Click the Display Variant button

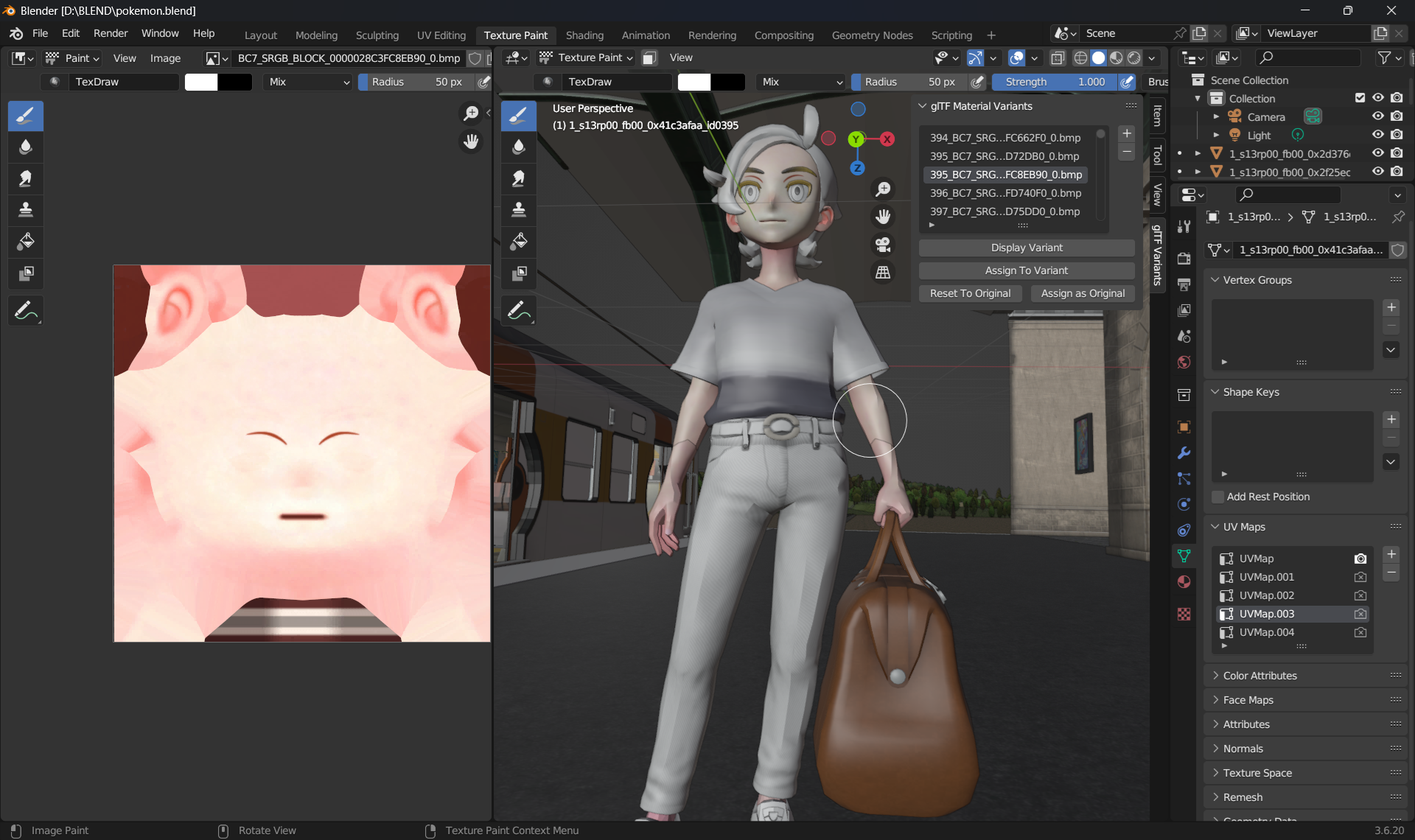tap(1027, 248)
